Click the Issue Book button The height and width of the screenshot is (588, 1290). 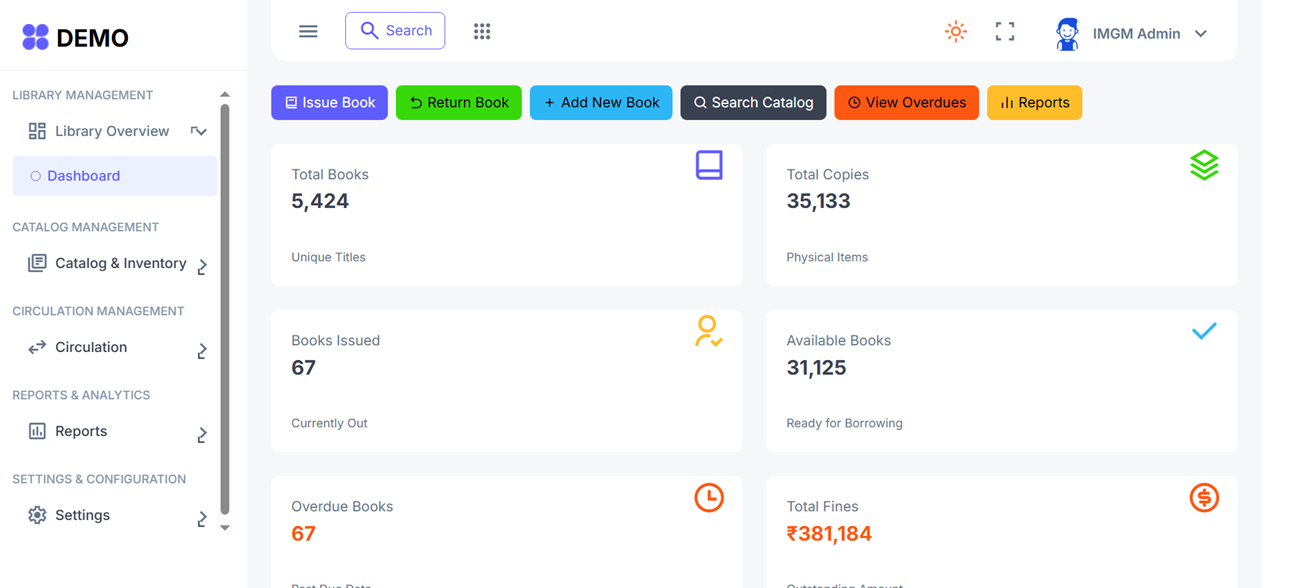click(329, 102)
